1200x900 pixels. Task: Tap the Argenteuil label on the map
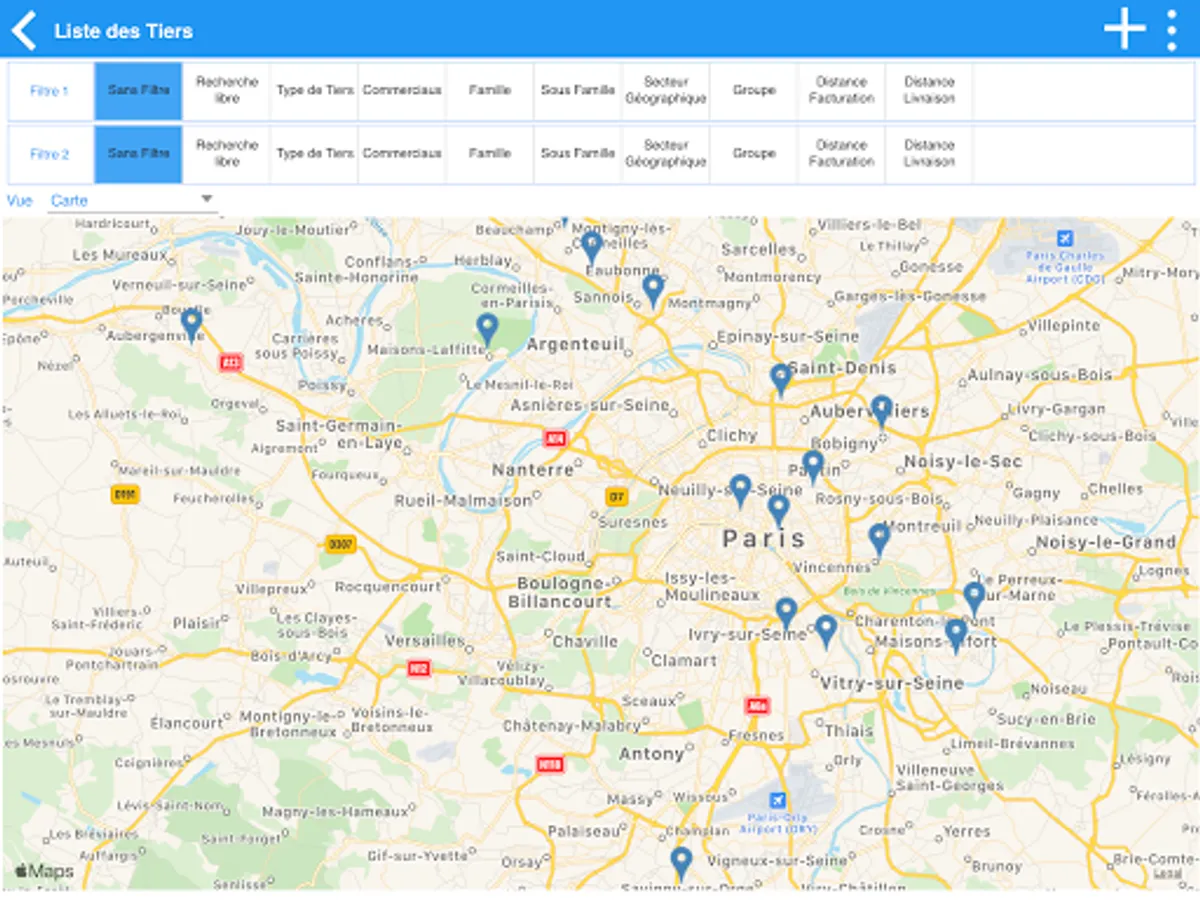pyautogui.click(x=575, y=344)
